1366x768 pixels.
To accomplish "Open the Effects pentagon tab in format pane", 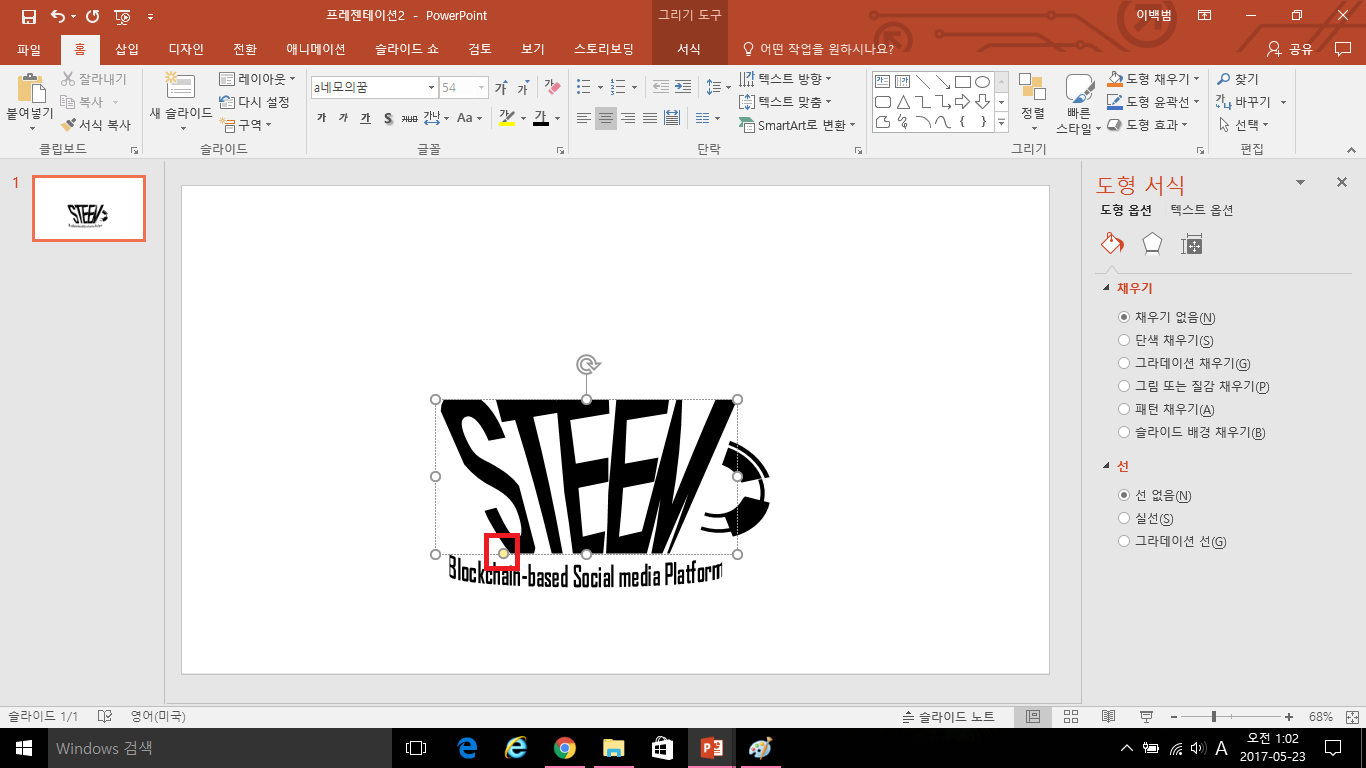I will (1152, 243).
